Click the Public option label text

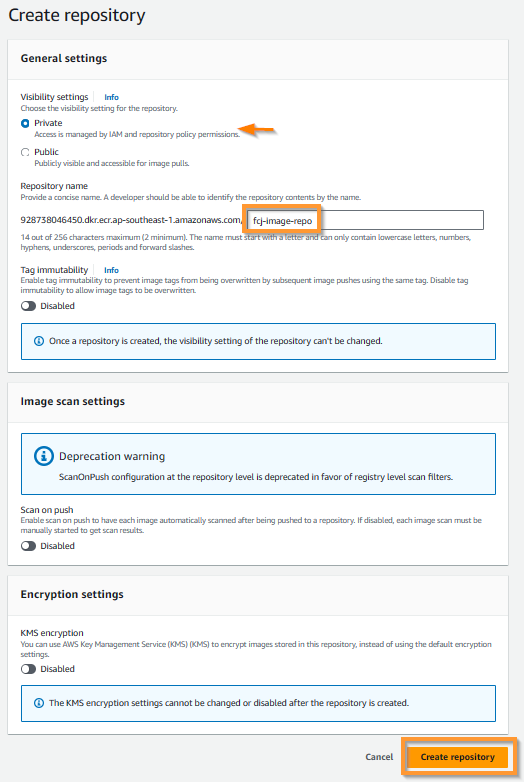click(x=46, y=152)
